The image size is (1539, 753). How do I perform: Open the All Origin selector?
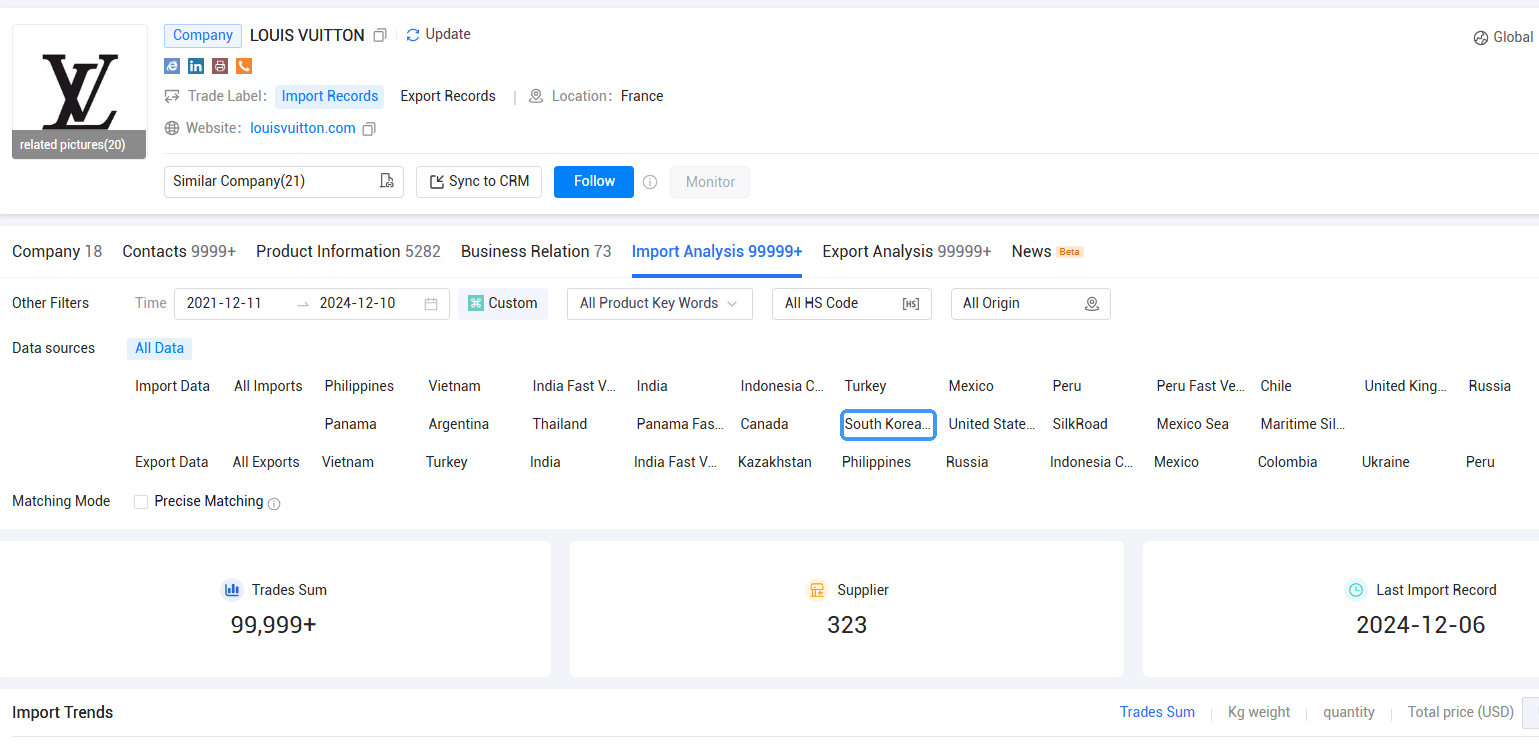[x=1031, y=304]
